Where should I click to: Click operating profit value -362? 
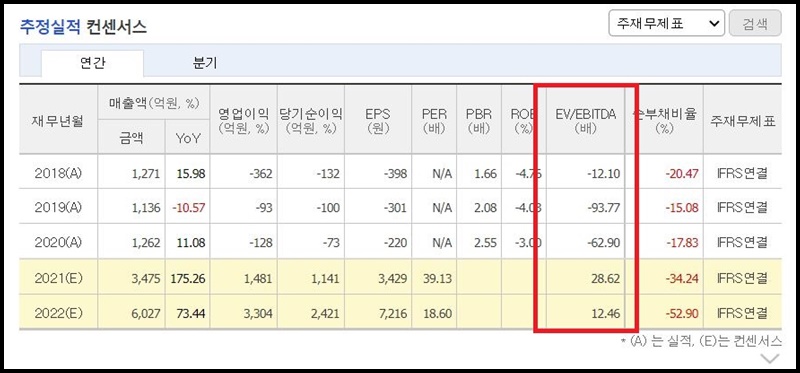[x=261, y=173]
